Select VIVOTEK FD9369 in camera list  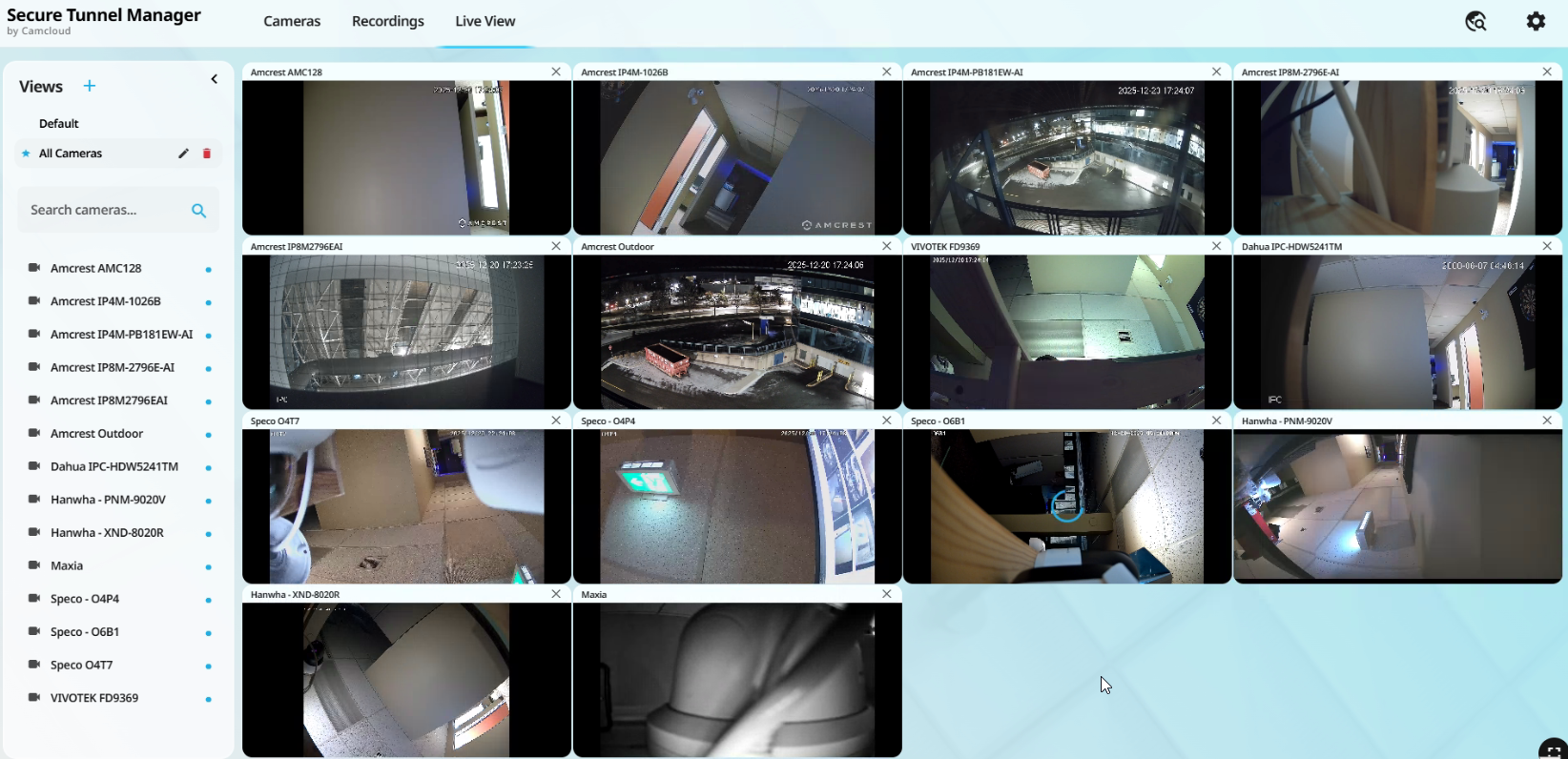tap(119, 698)
